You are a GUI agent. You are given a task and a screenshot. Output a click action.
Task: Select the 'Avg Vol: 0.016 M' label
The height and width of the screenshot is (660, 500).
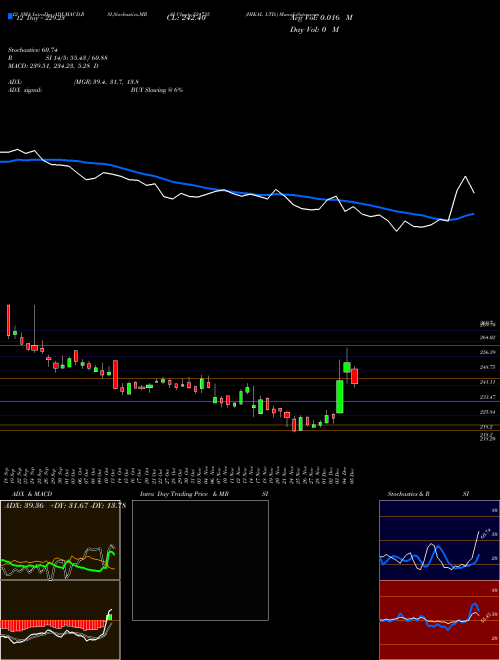[x=321, y=18]
